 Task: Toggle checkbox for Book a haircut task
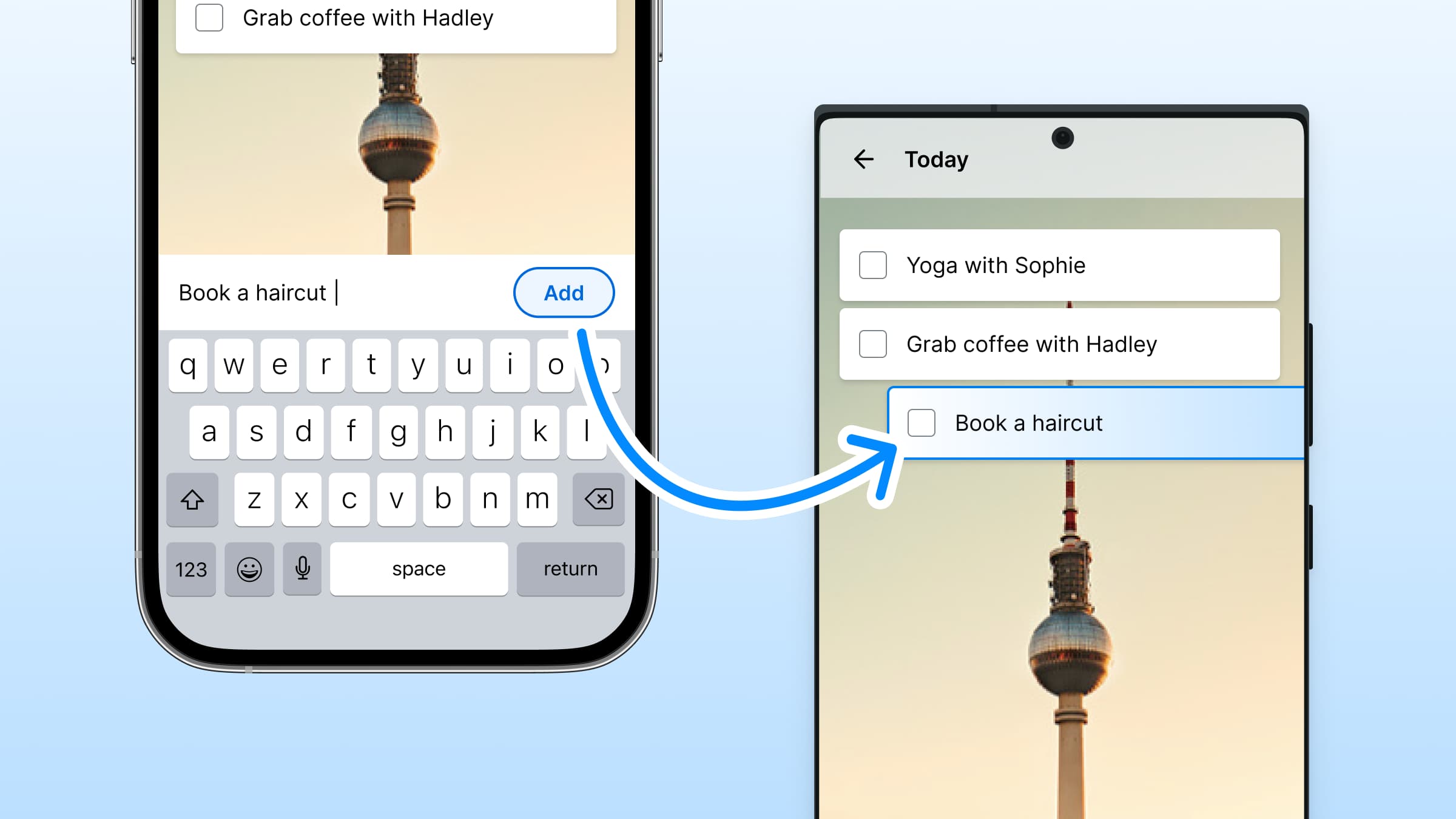click(921, 422)
